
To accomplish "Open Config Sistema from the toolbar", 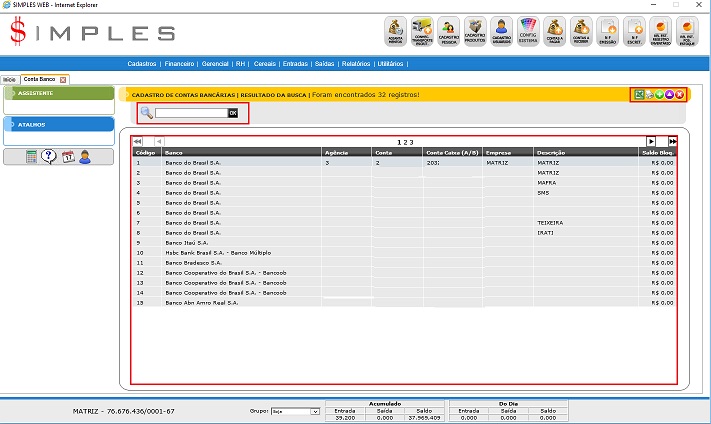I will (x=528, y=31).
